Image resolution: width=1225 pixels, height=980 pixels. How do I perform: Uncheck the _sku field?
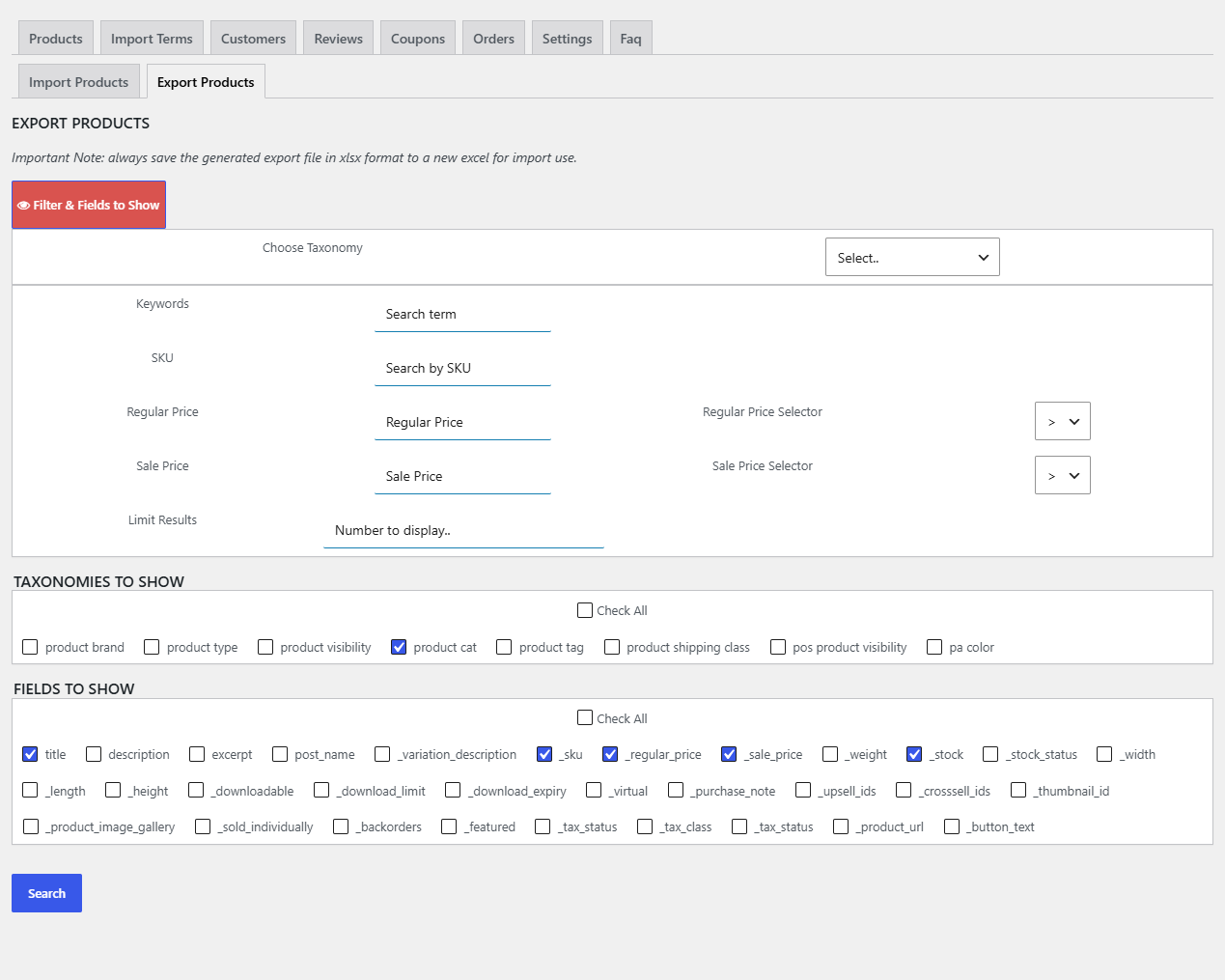(x=544, y=754)
